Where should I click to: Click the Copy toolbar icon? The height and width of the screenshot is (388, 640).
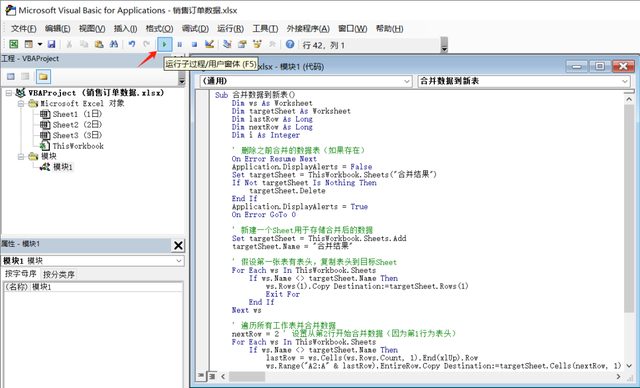point(84,44)
